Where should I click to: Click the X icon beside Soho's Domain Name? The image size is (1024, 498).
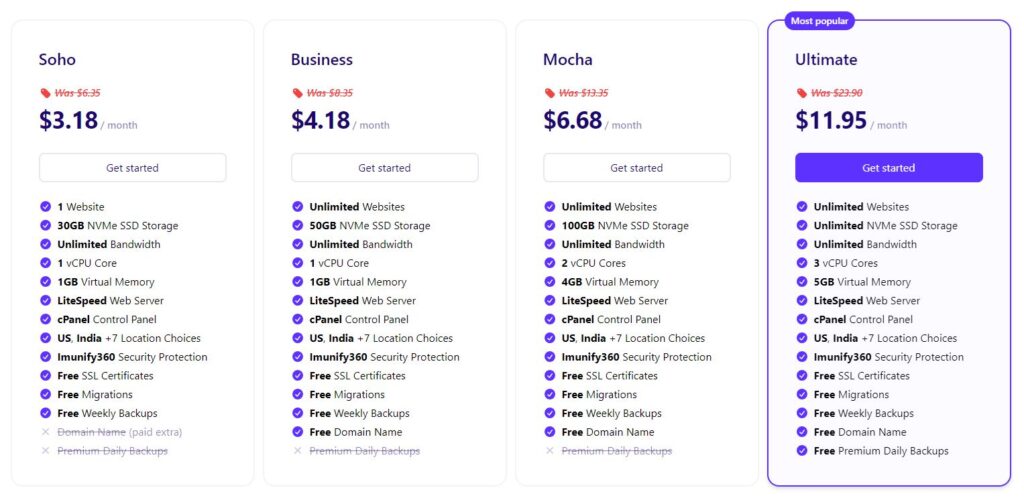45,432
